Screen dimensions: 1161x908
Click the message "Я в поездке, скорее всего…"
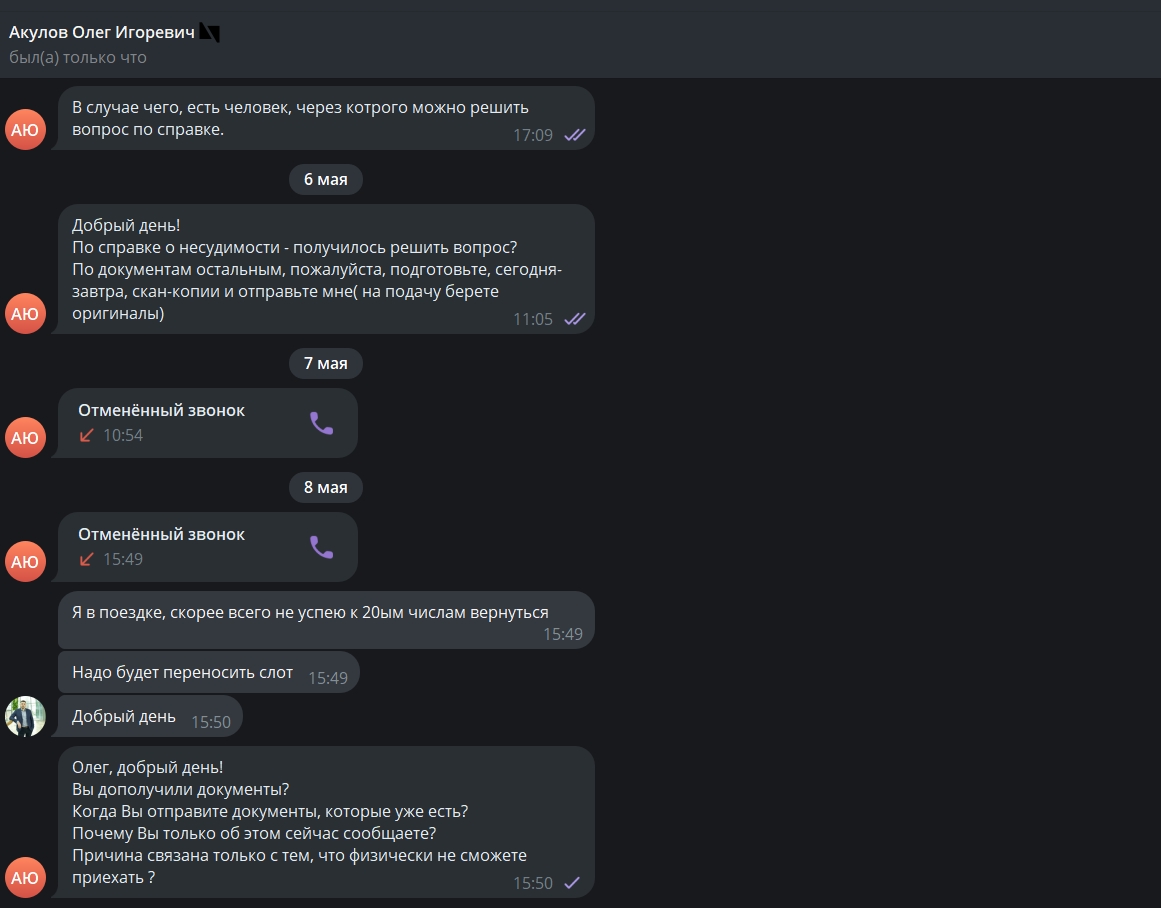[326, 620]
